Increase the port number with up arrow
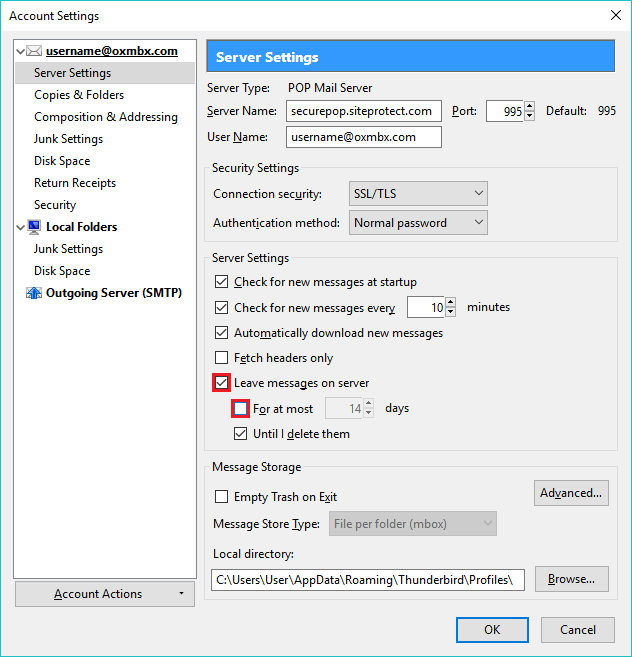This screenshot has width=632, height=657. pos(530,107)
